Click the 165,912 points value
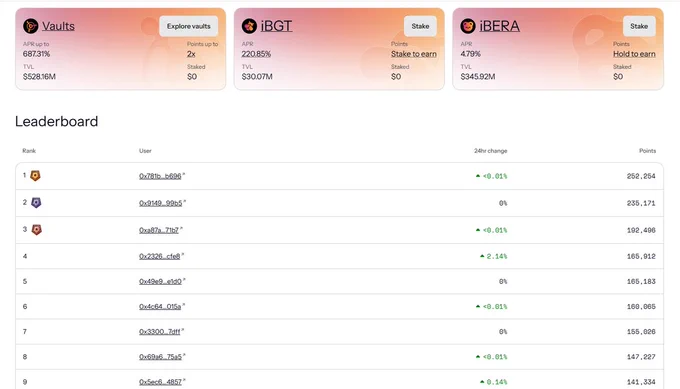This screenshot has height=389, width=680. (x=641, y=256)
